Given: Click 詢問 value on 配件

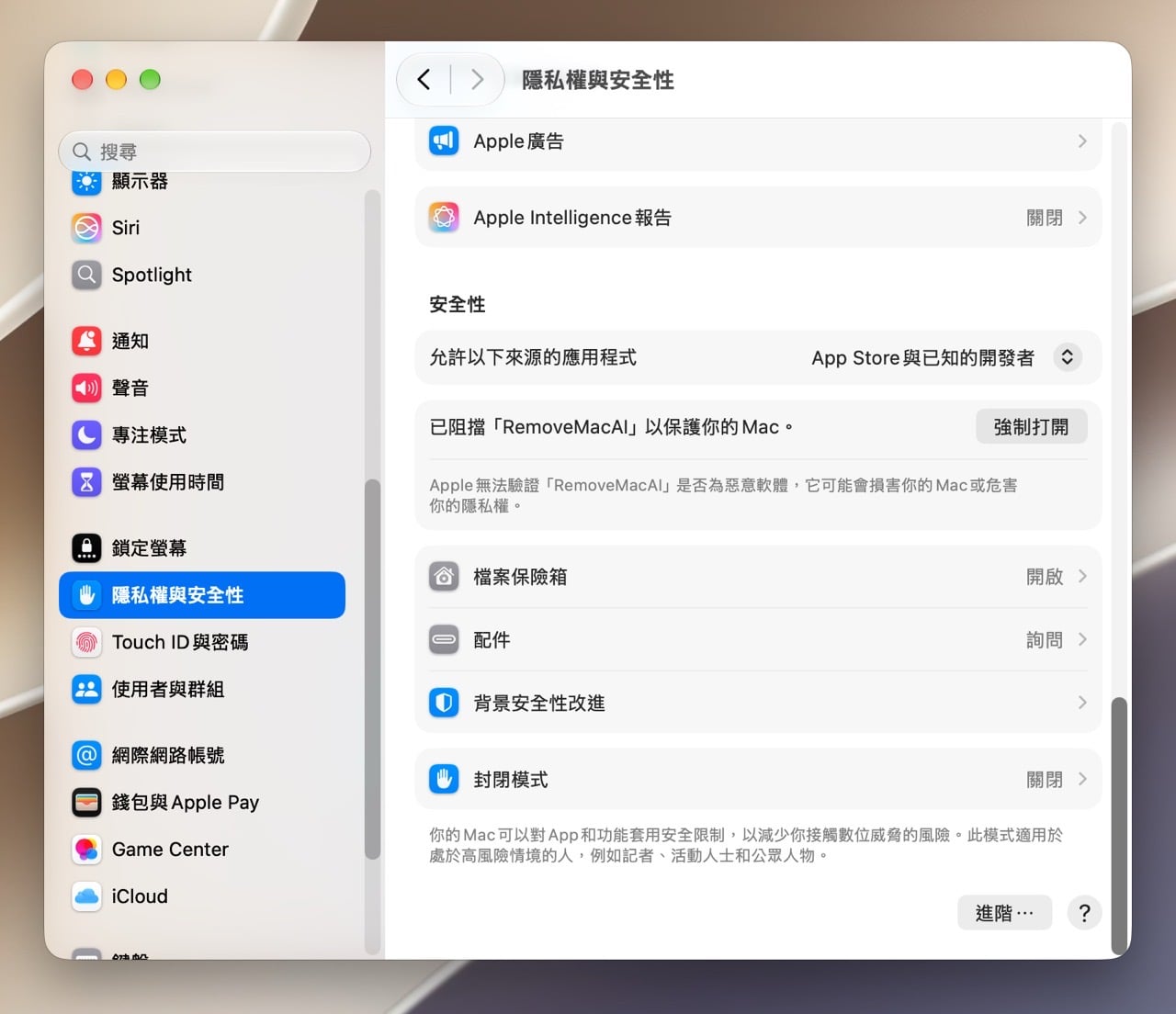Looking at the screenshot, I should click(1045, 639).
